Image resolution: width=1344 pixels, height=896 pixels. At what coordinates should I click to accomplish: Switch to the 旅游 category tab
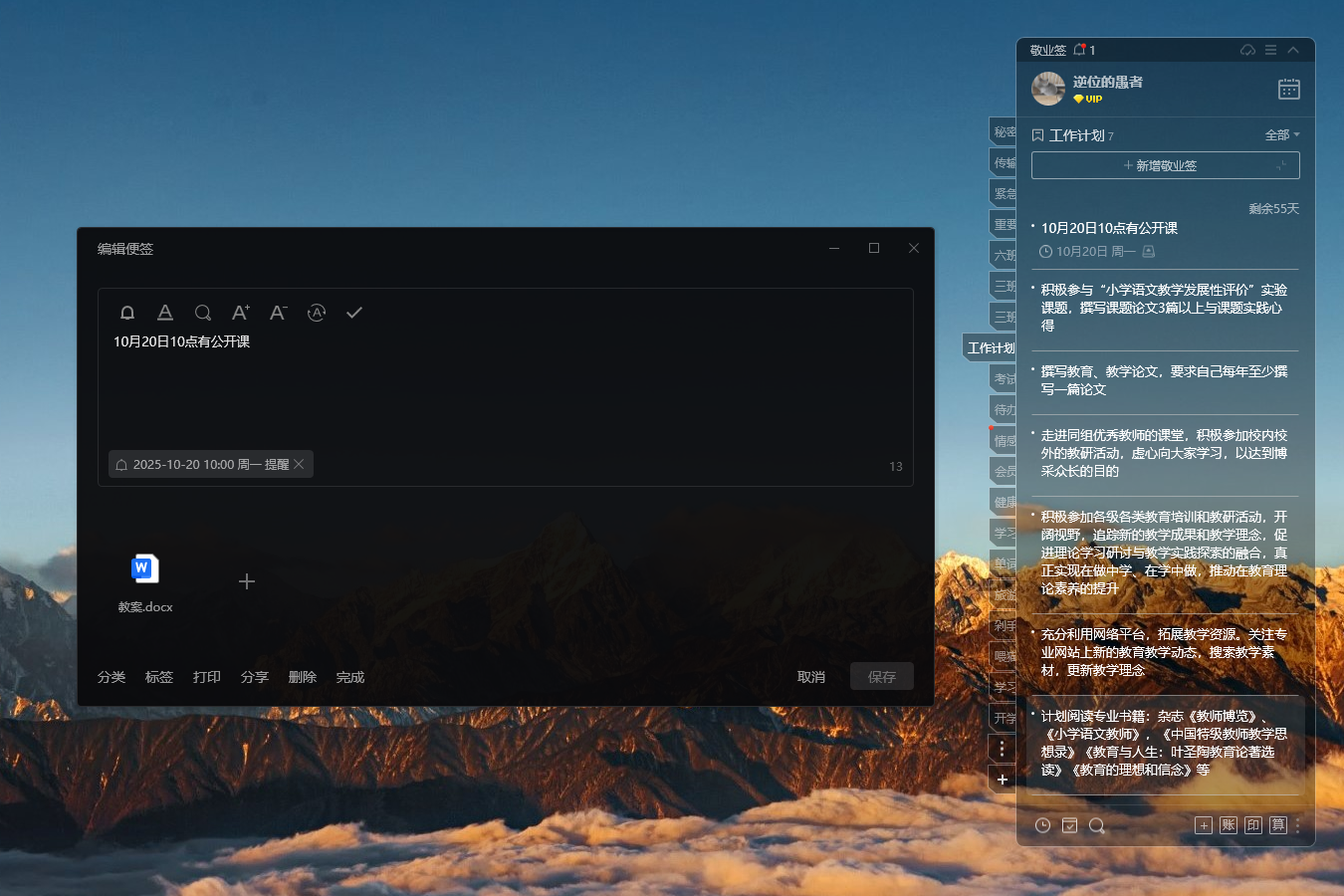pos(1004,594)
